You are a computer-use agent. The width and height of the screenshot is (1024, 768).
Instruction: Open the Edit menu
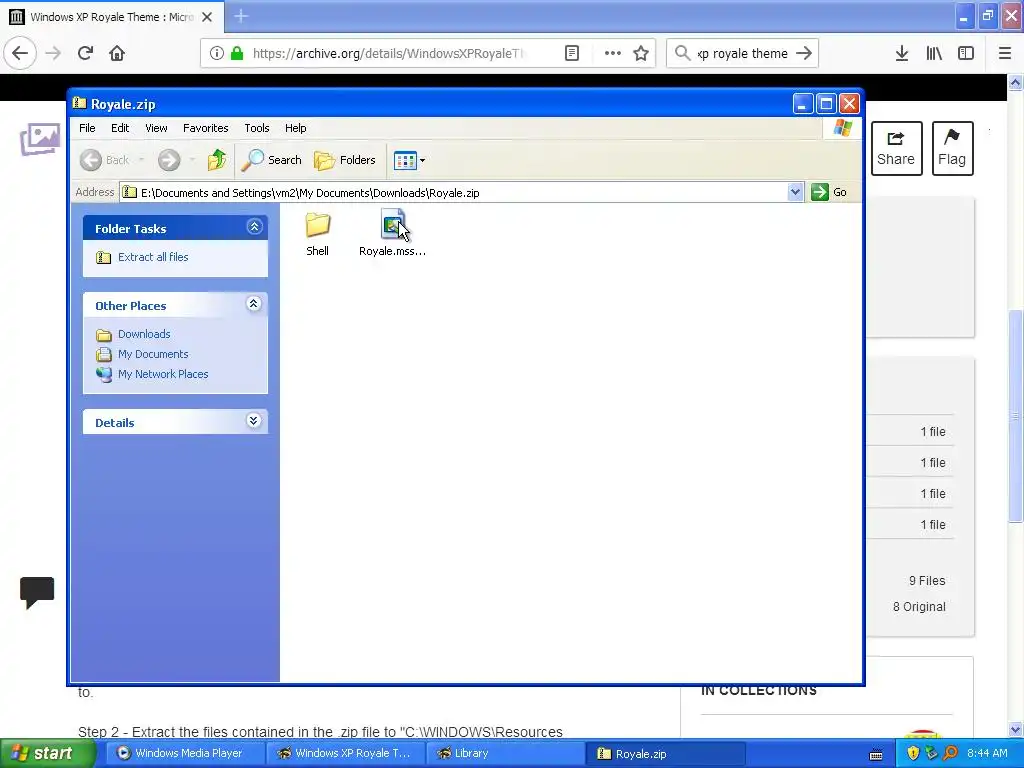point(120,128)
